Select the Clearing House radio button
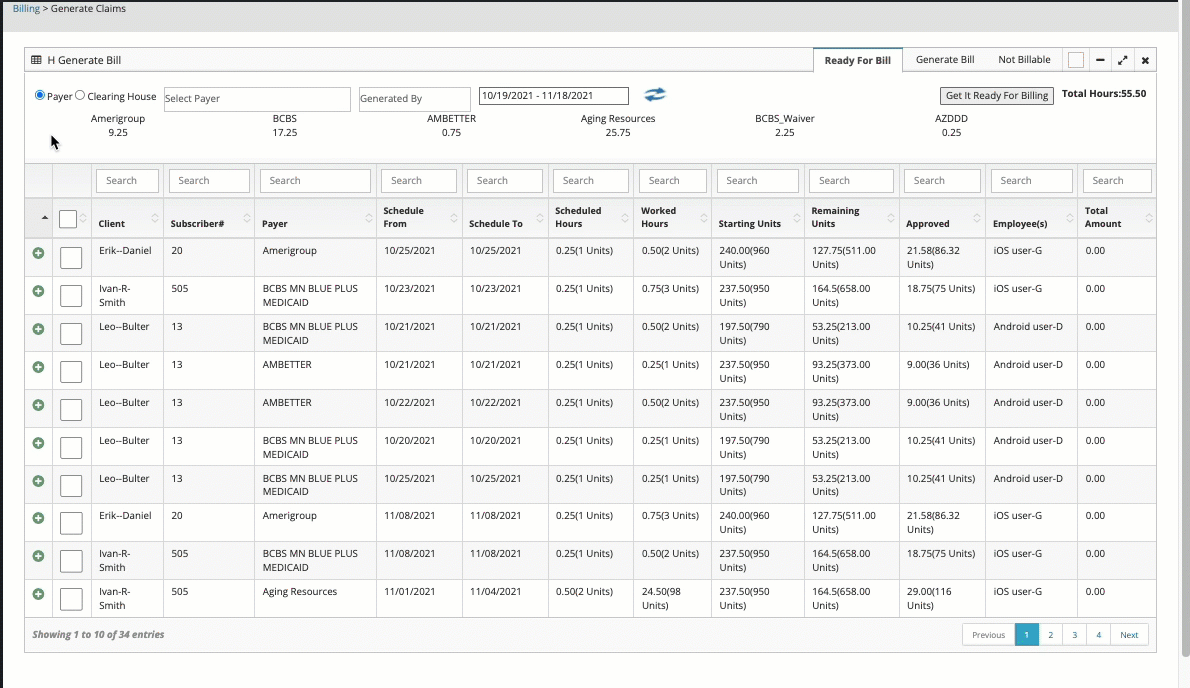This screenshot has height=688, width=1190. pyautogui.click(x=80, y=96)
